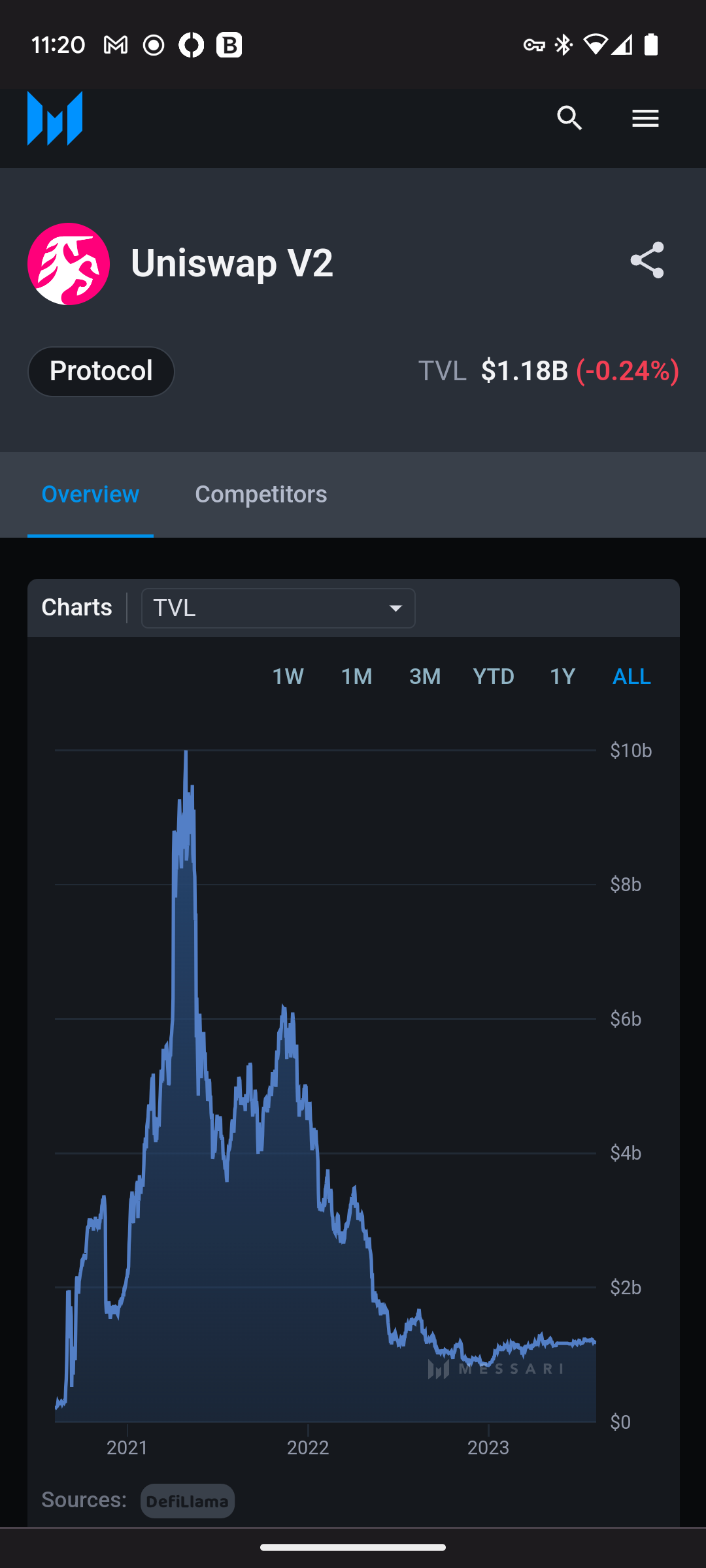Tap the Android home gesture bar
The width and height of the screenshot is (706, 1568).
353,1547
